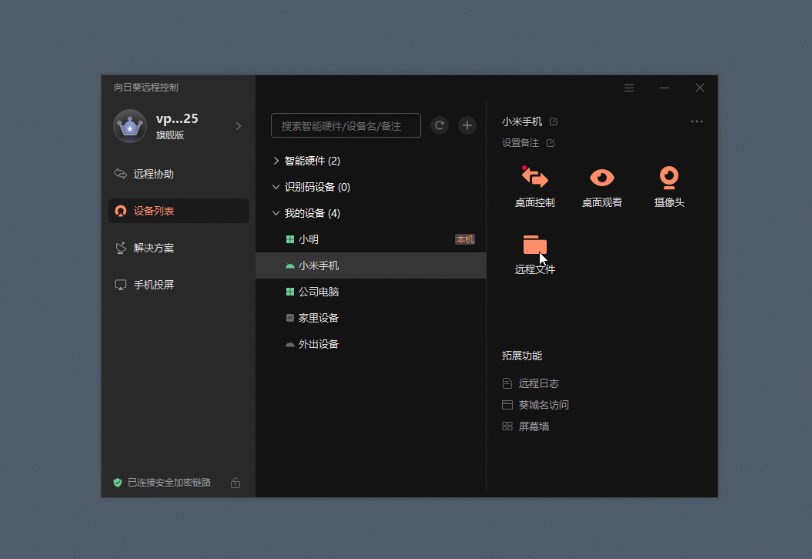This screenshot has width=812, height=559.
Task: Minimize the 向日葵 window
Action: click(664, 88)
